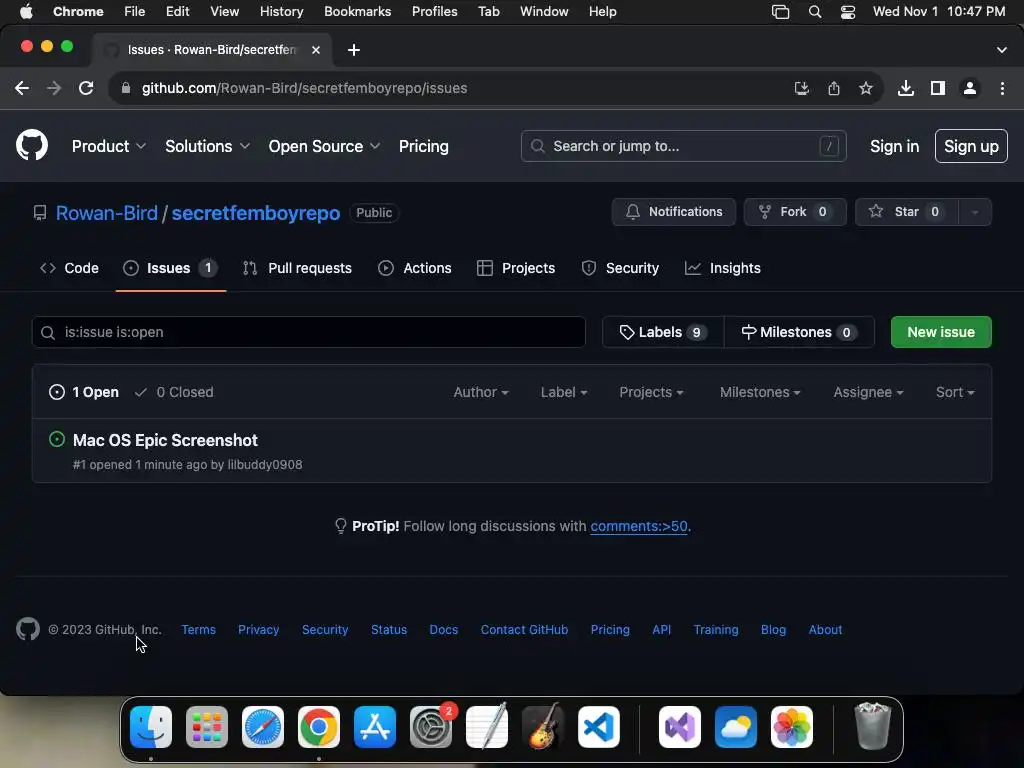Launch Safari from the dock

tap(263, 727)
